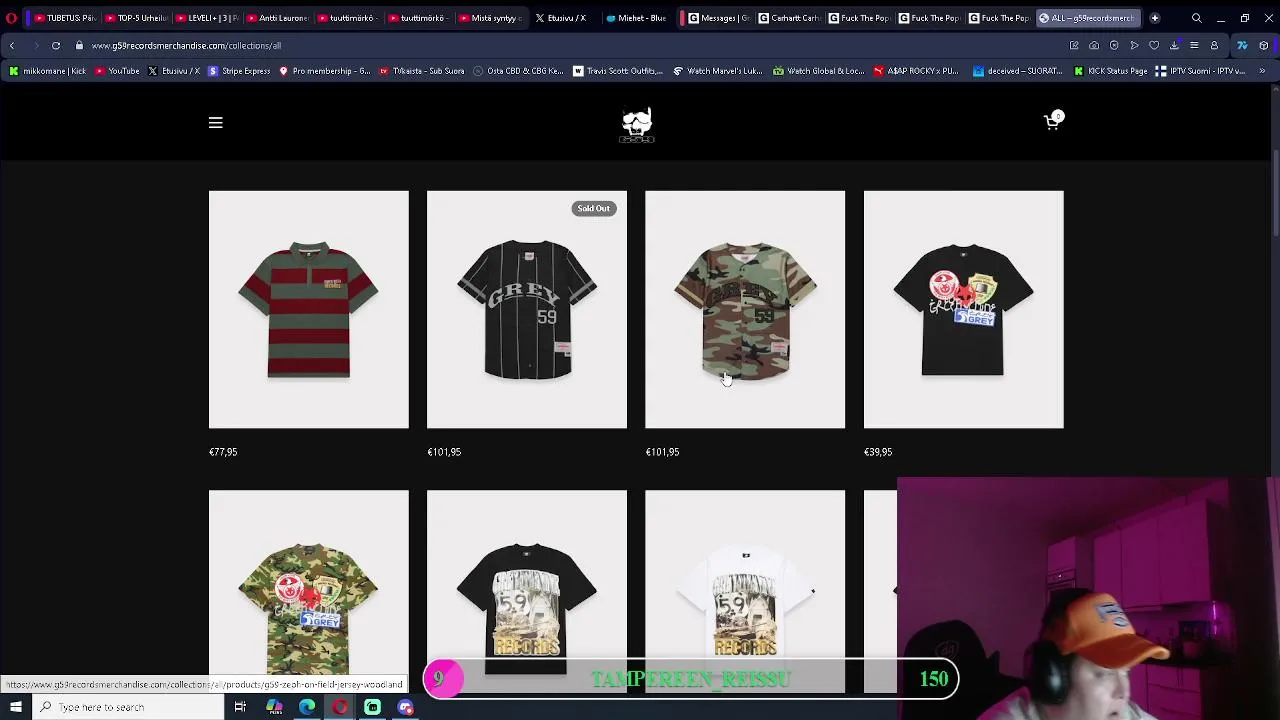Open the hamburger navigation menu of the store
The image size is (1280, 720).
(215, 123)
